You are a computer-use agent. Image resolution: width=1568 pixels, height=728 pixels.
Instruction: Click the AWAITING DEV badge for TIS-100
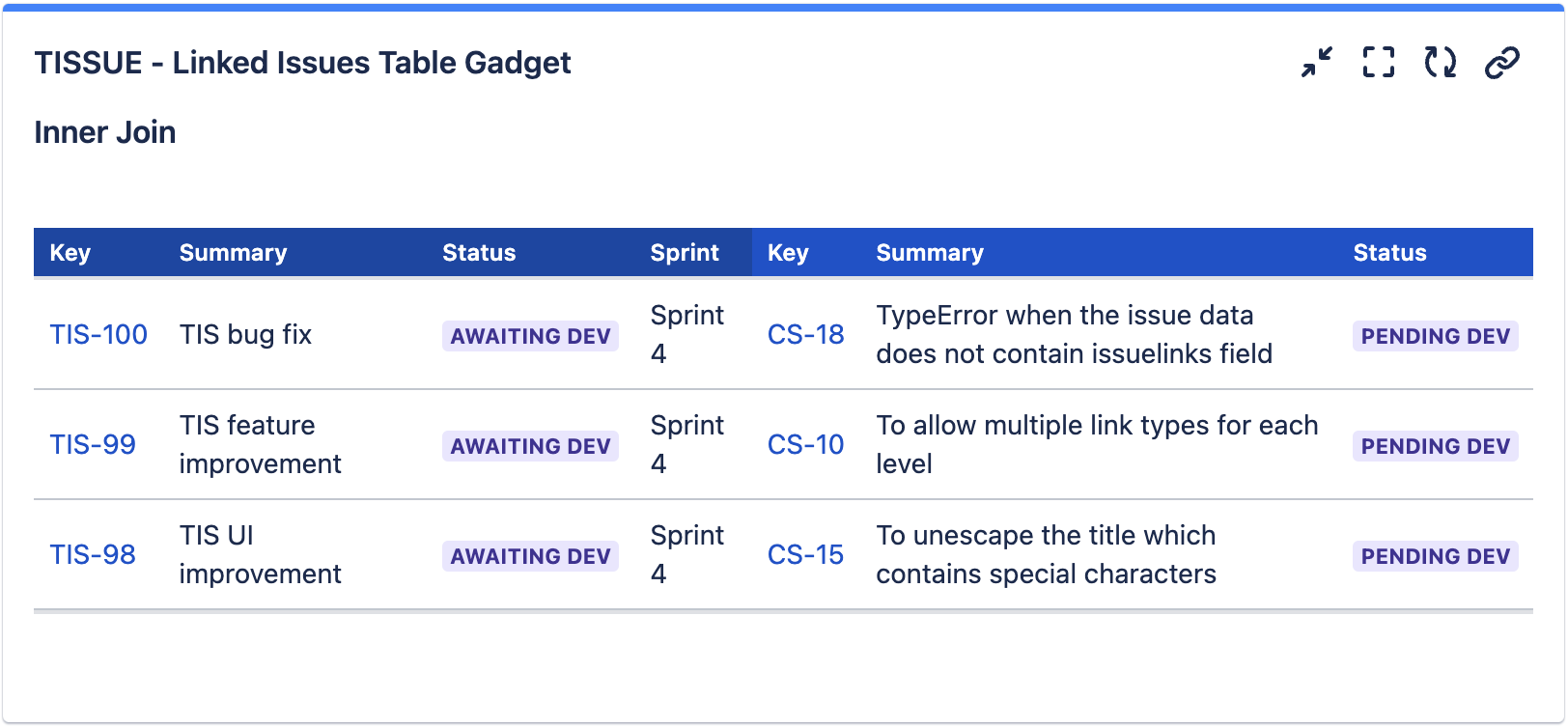530,336
